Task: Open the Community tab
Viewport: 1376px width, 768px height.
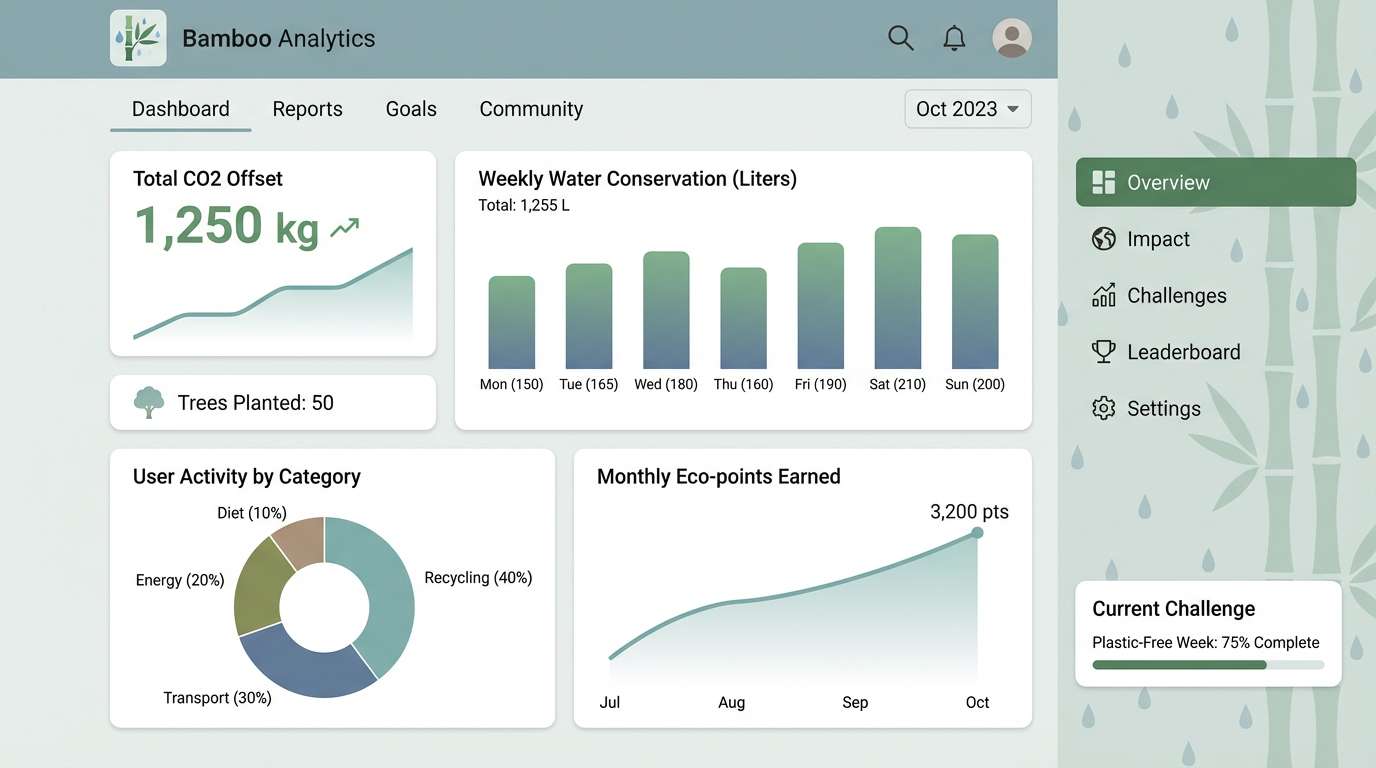Action: 531,108
